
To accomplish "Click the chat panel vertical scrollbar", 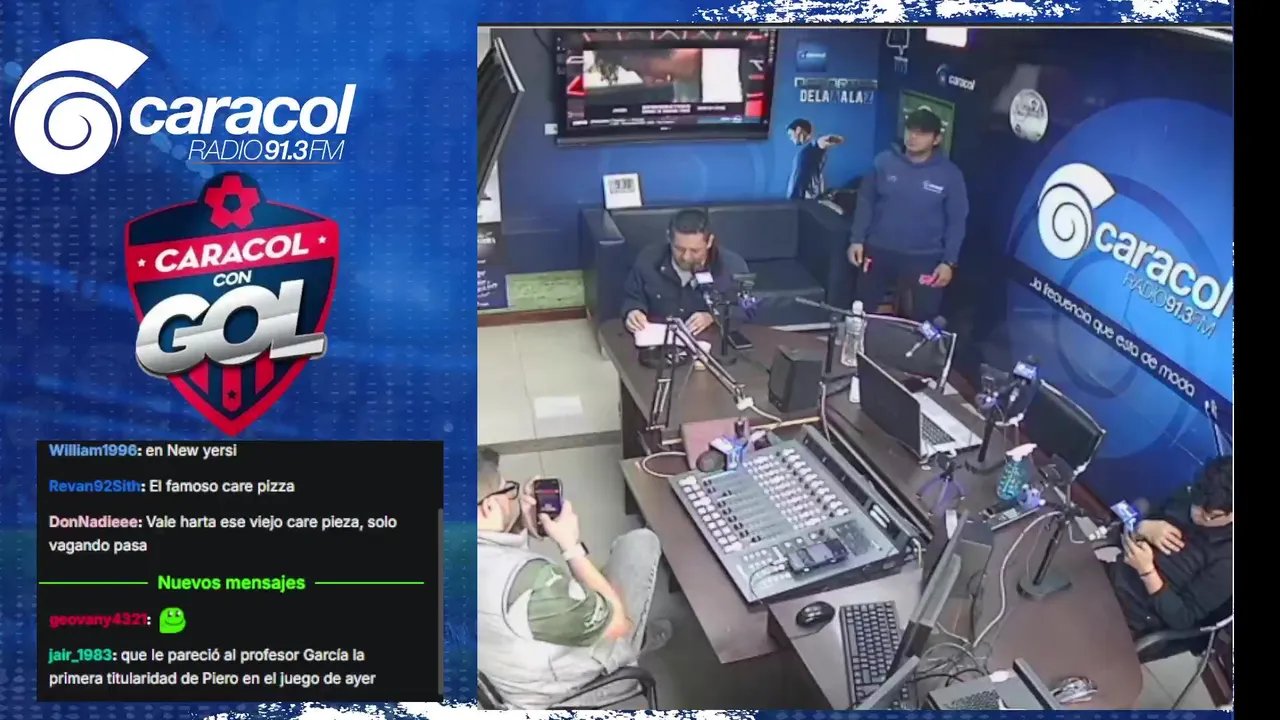I will 439,600.
